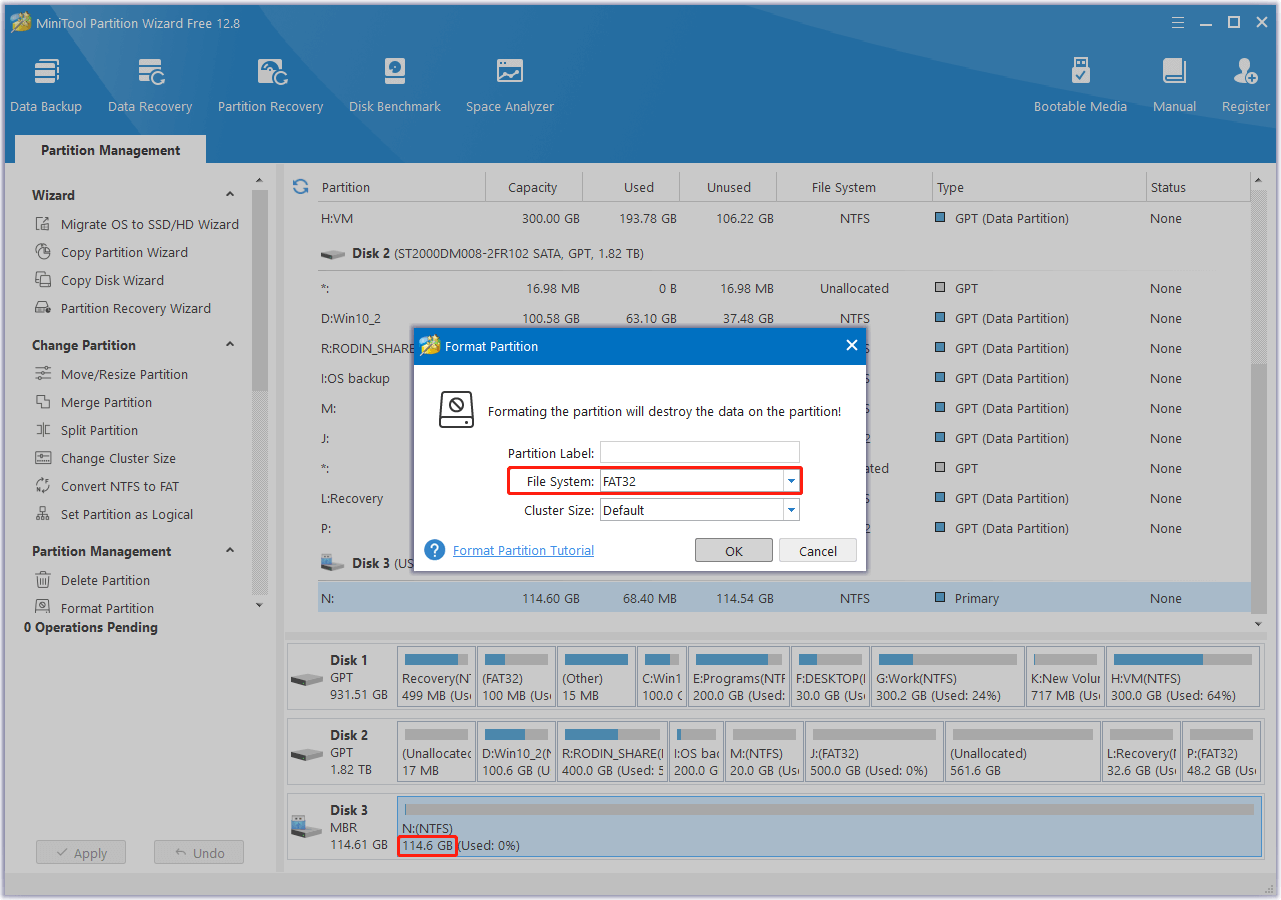Image resolution: width=1281 pixels, height=900 pixels.
Task: Click the Apply button
Action: [80, 853]
